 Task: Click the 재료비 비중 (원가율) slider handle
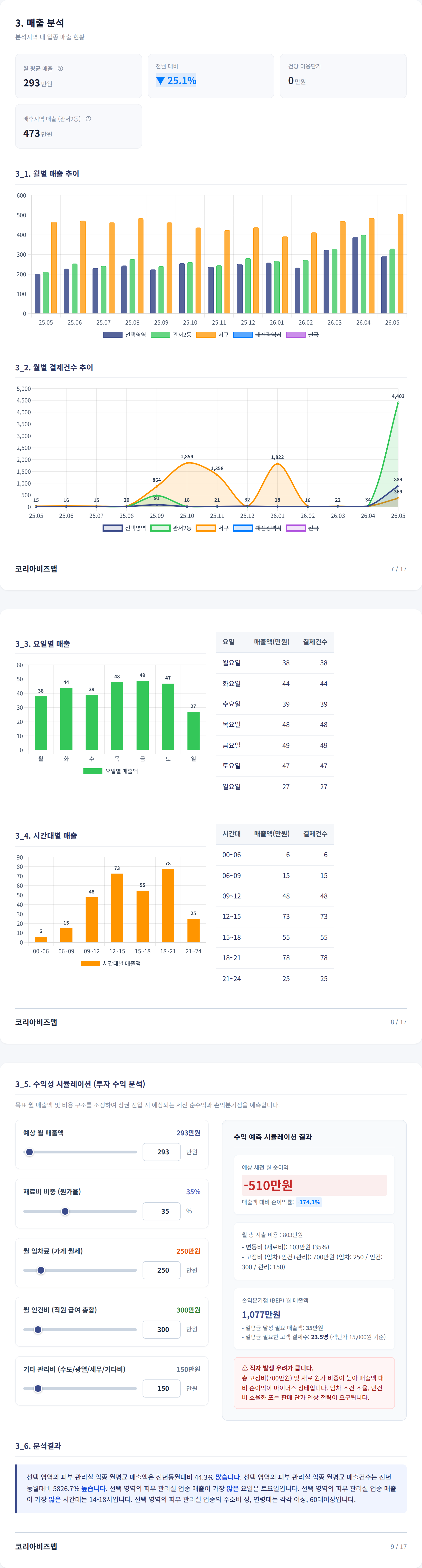click(65, 1211)
